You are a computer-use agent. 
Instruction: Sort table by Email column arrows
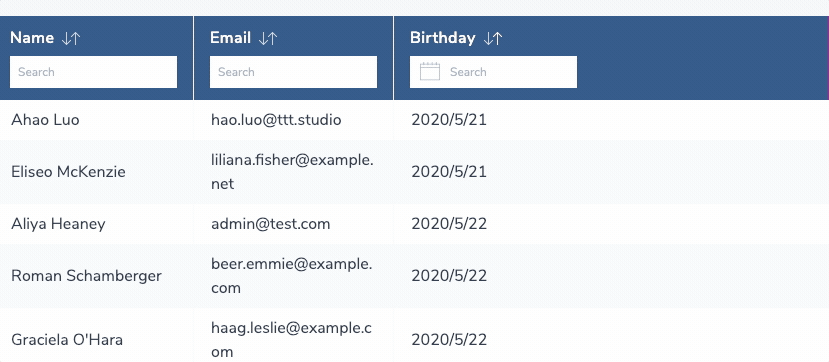[268, 38]
